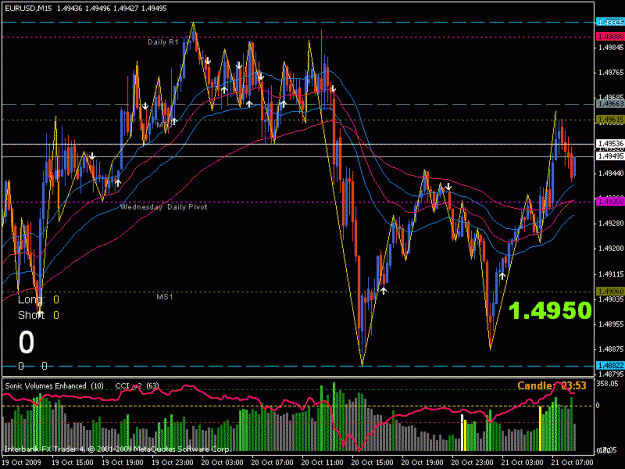The height and width of the screenshot is (469, 625).
Task: Click the white 1.49536 price tag
Action: click(x=610, y=143)
